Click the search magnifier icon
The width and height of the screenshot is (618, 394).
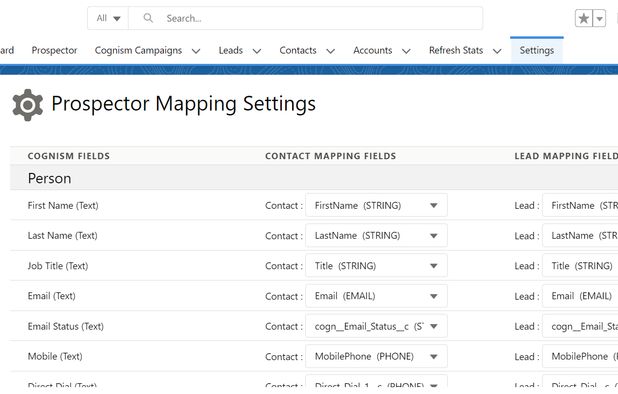[148, 18]
